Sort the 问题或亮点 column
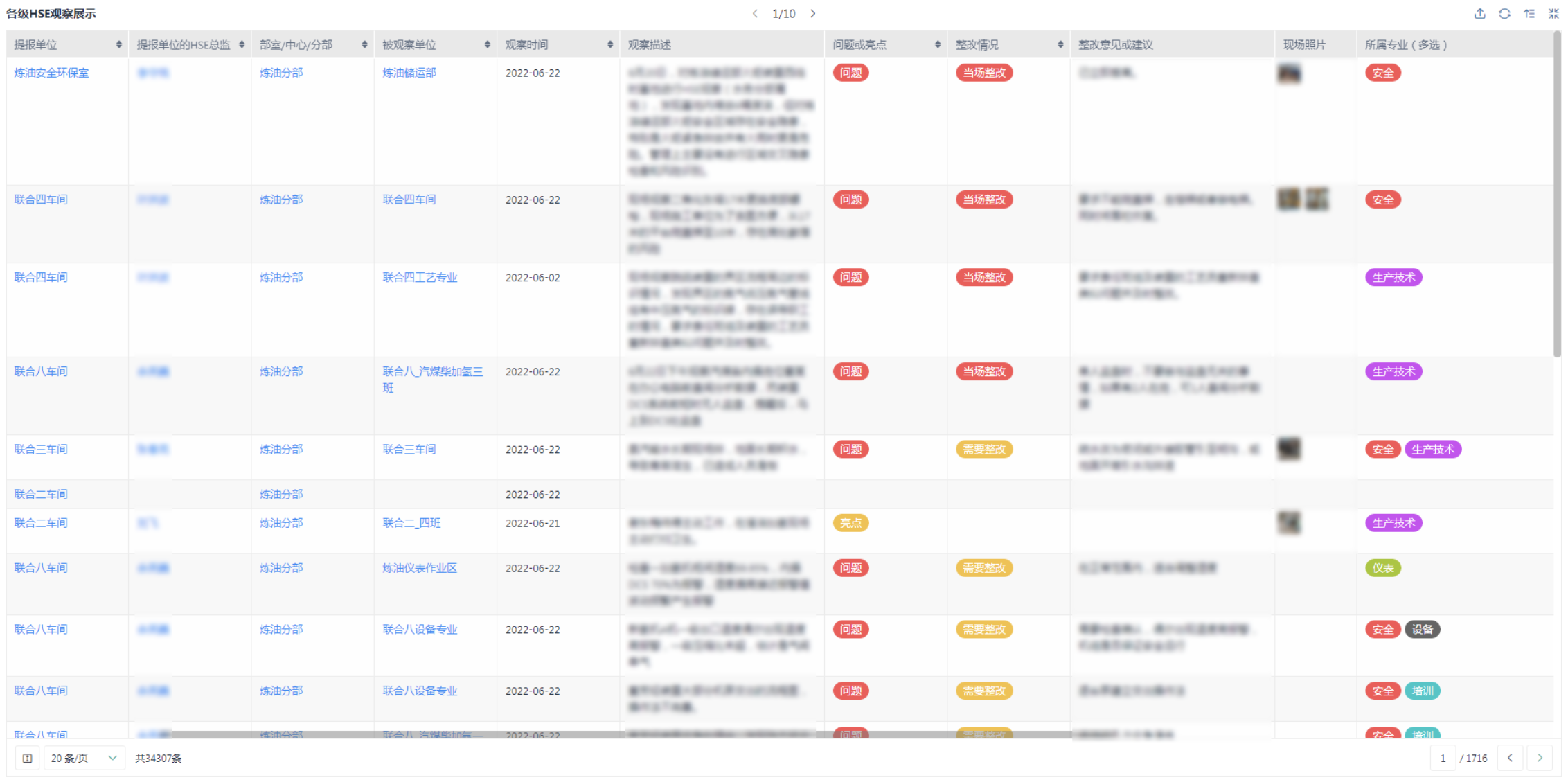This screenshot has height=780, width=1568. 938,45
